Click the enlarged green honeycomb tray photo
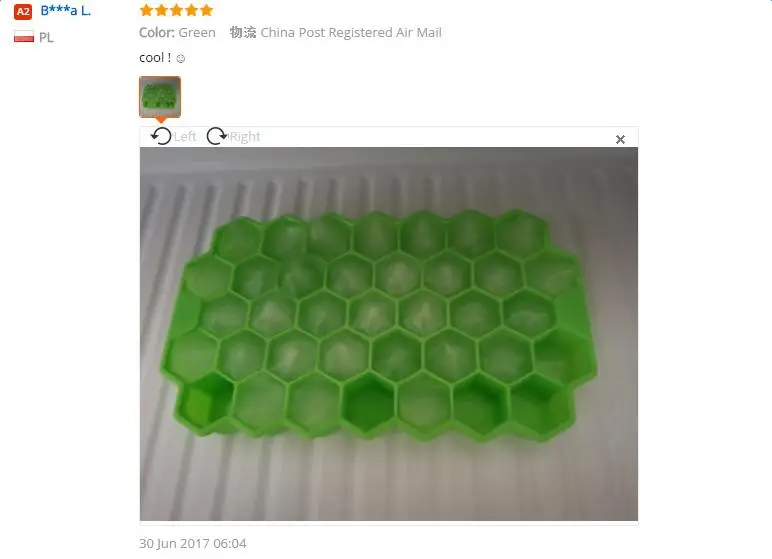Image resolution: width=772 pixels, height=559 pixels. point(389,334)
